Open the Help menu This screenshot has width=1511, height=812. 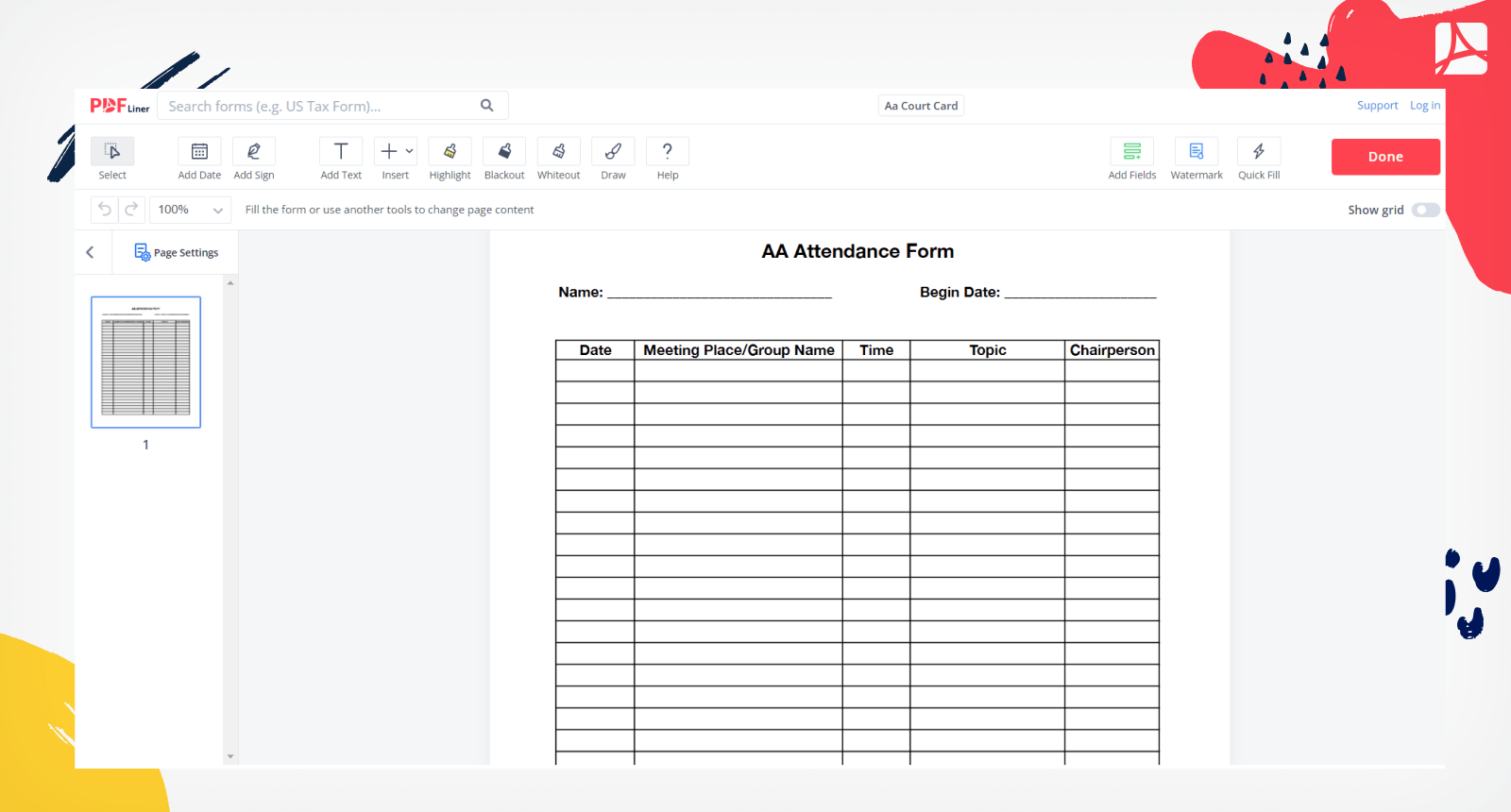point(668,152)
